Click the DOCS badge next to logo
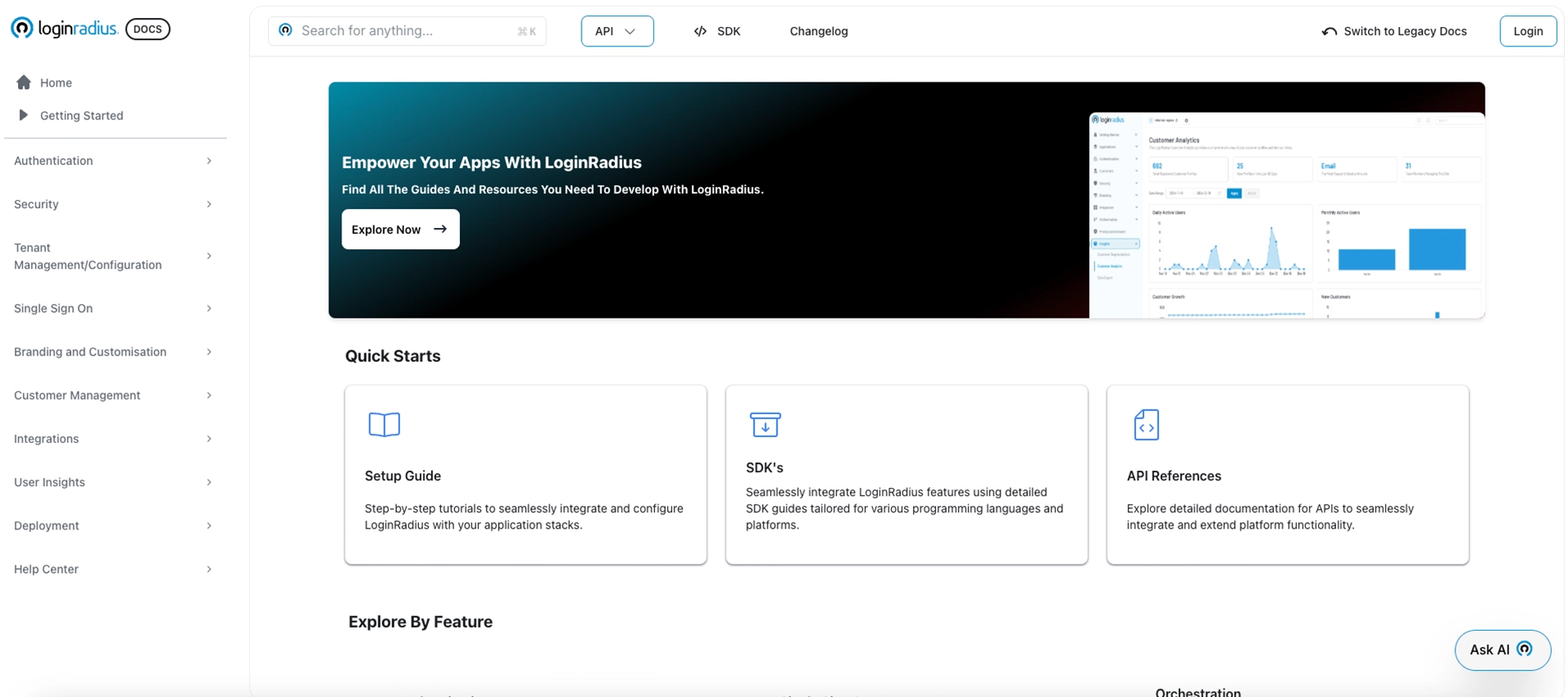The width and height of the screenshot is (1568, 697). pyautogui.click(x=148, y=29)
